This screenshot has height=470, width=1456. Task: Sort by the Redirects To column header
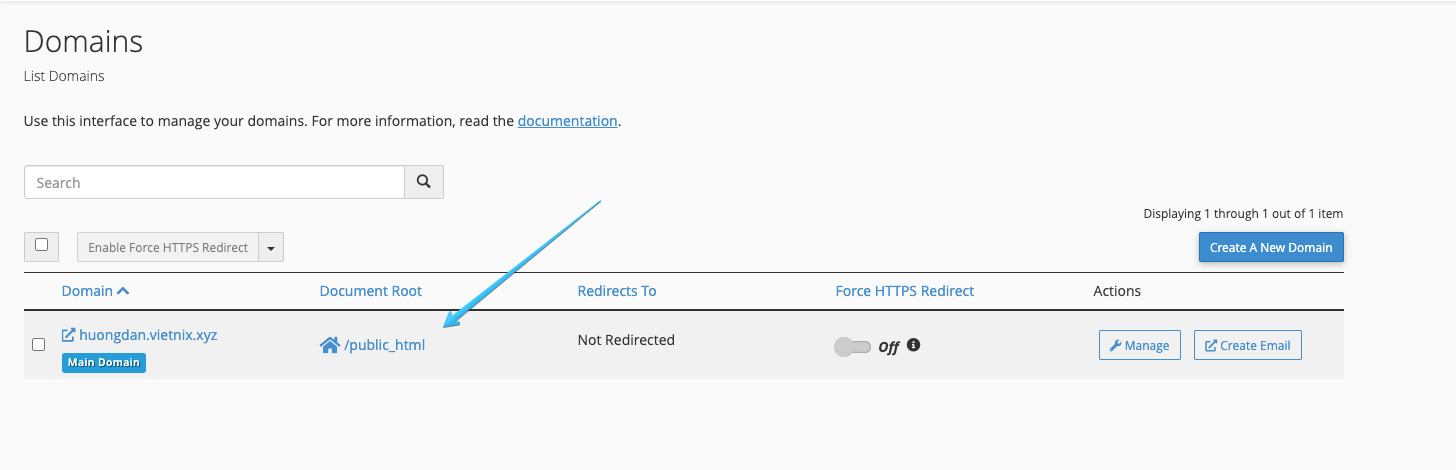(x=617, y=291)
